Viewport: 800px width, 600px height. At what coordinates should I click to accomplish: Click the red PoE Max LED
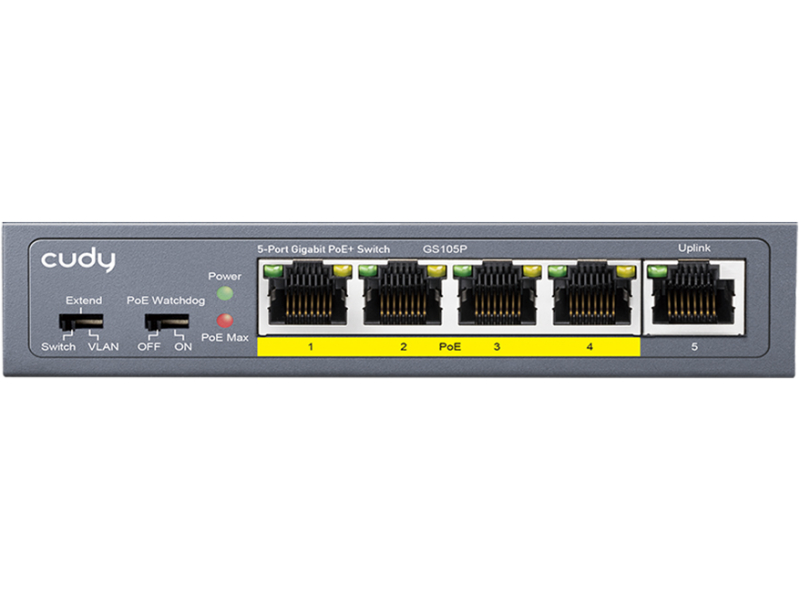(x=225, y=320)
